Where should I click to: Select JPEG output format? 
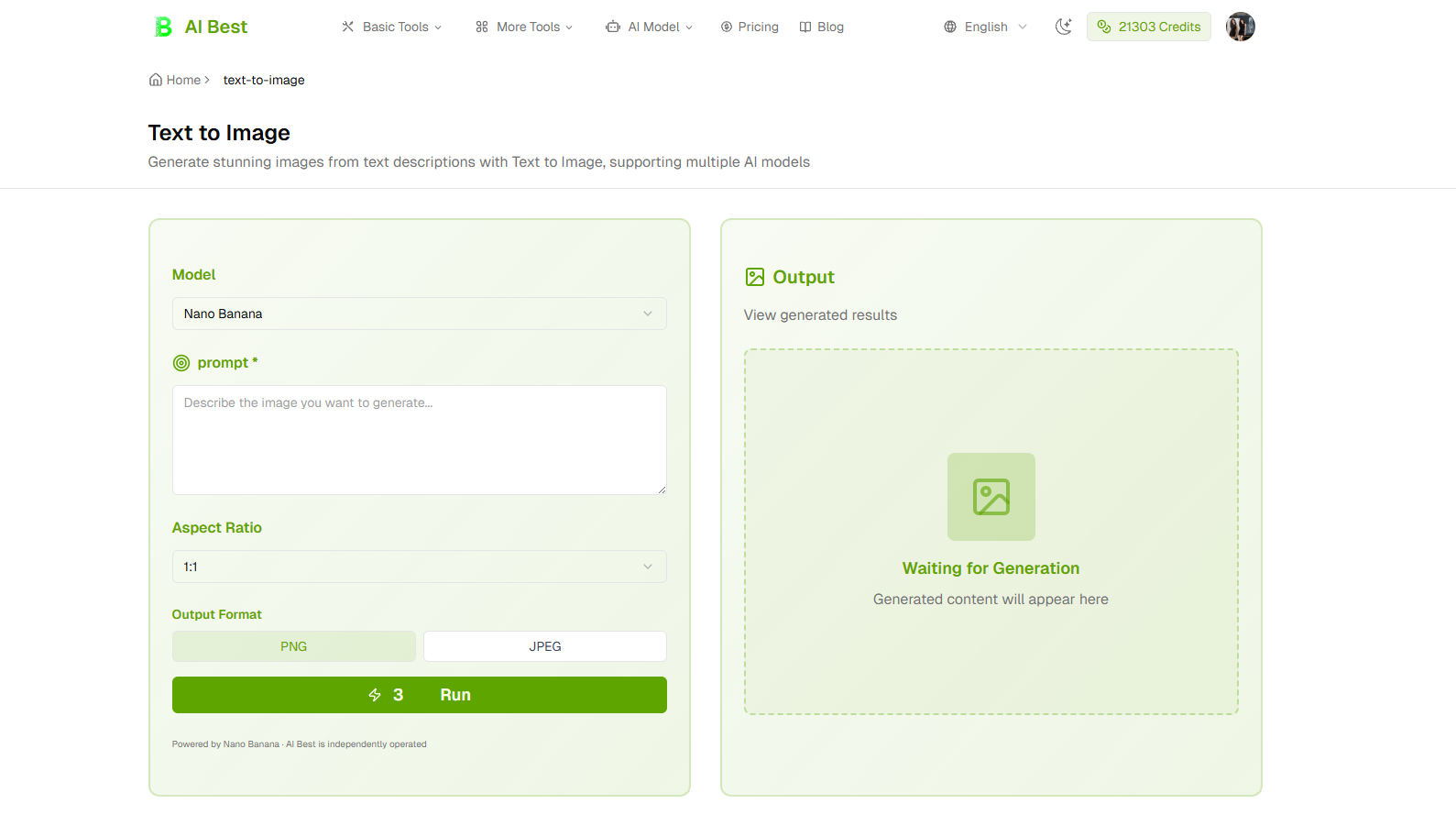coord(544,646)
